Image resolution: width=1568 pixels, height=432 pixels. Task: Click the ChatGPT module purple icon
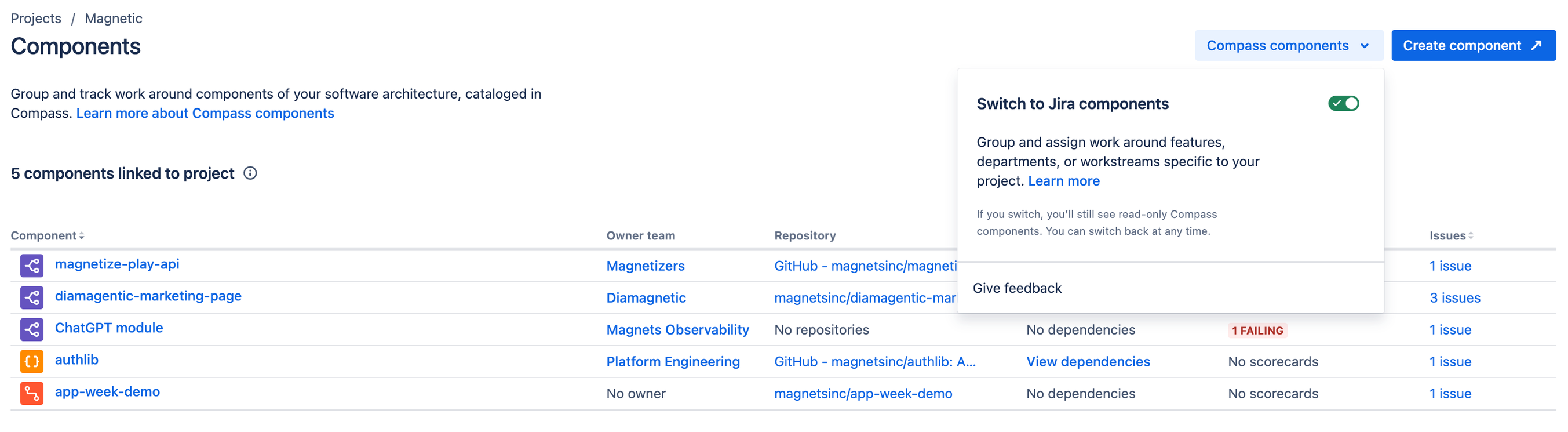point(32,329)
